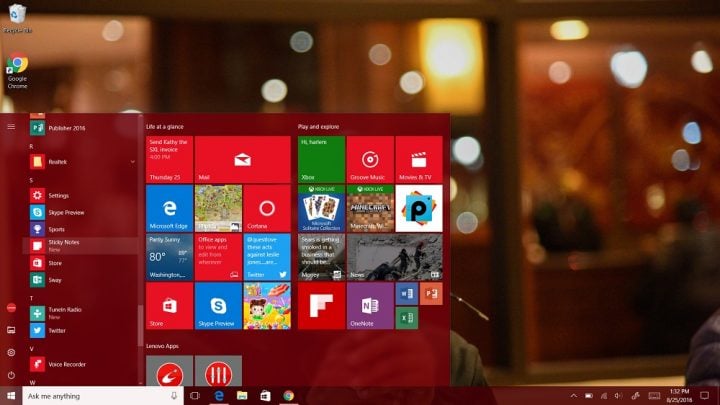Launch the Groove Music tile
Image resolution: width=720 pixels, height=405 pixels.
pos(370,159)
